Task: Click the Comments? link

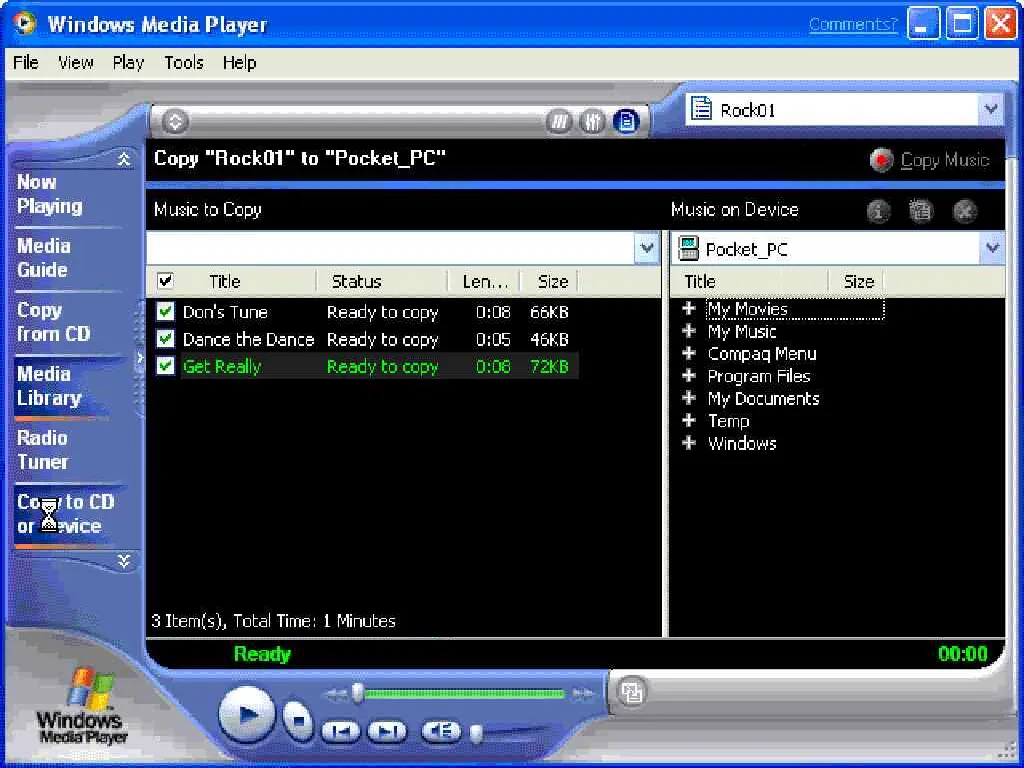Action: 854,24
